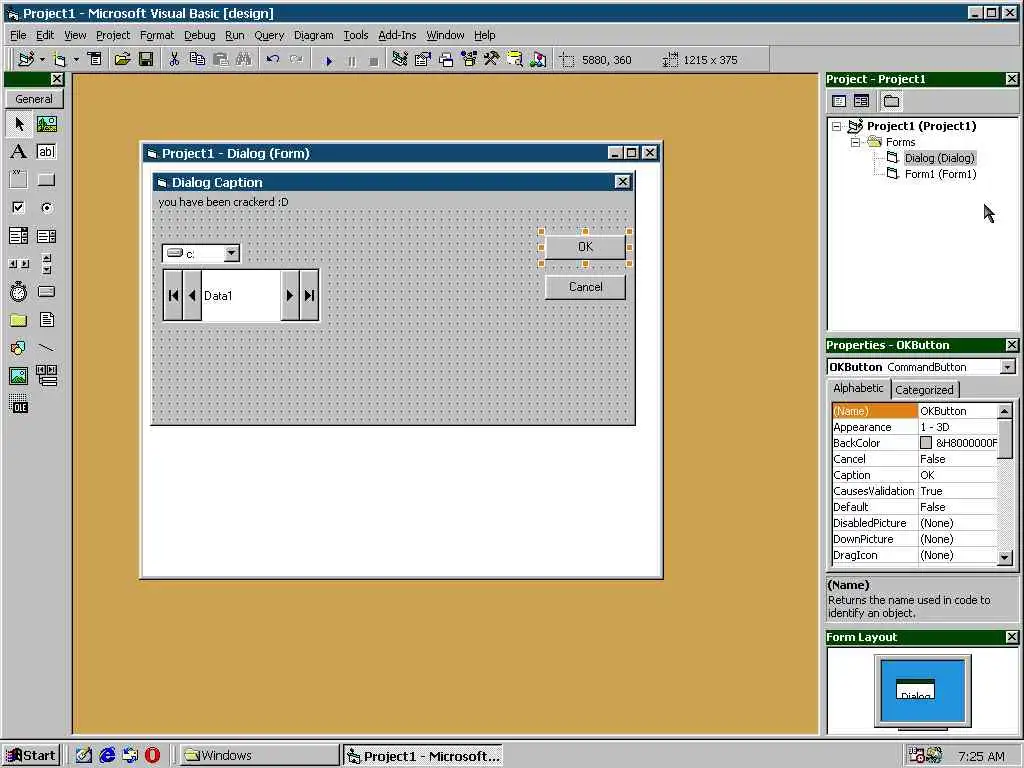Open the Debug menu

[199, 35]
